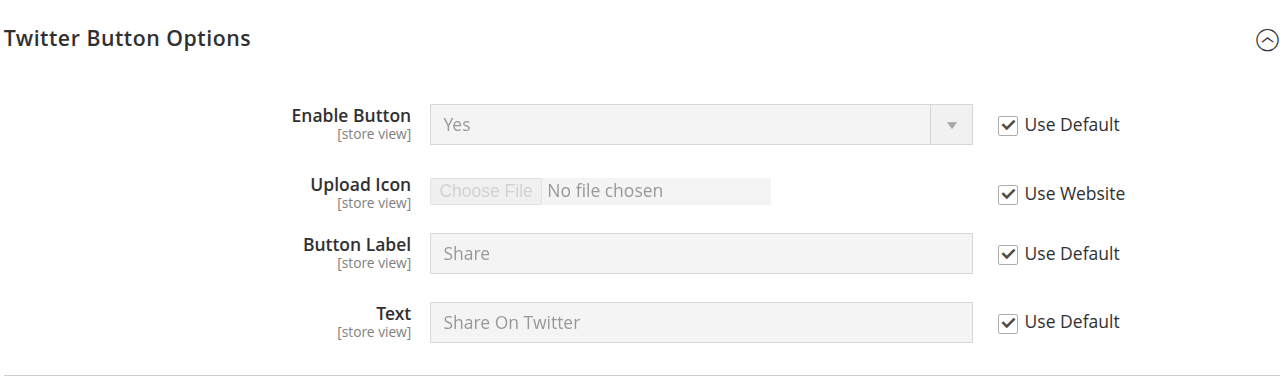1280x376 pixels.
Task: Click the Enable Button dropdown arrow
Action: point(952,125)
